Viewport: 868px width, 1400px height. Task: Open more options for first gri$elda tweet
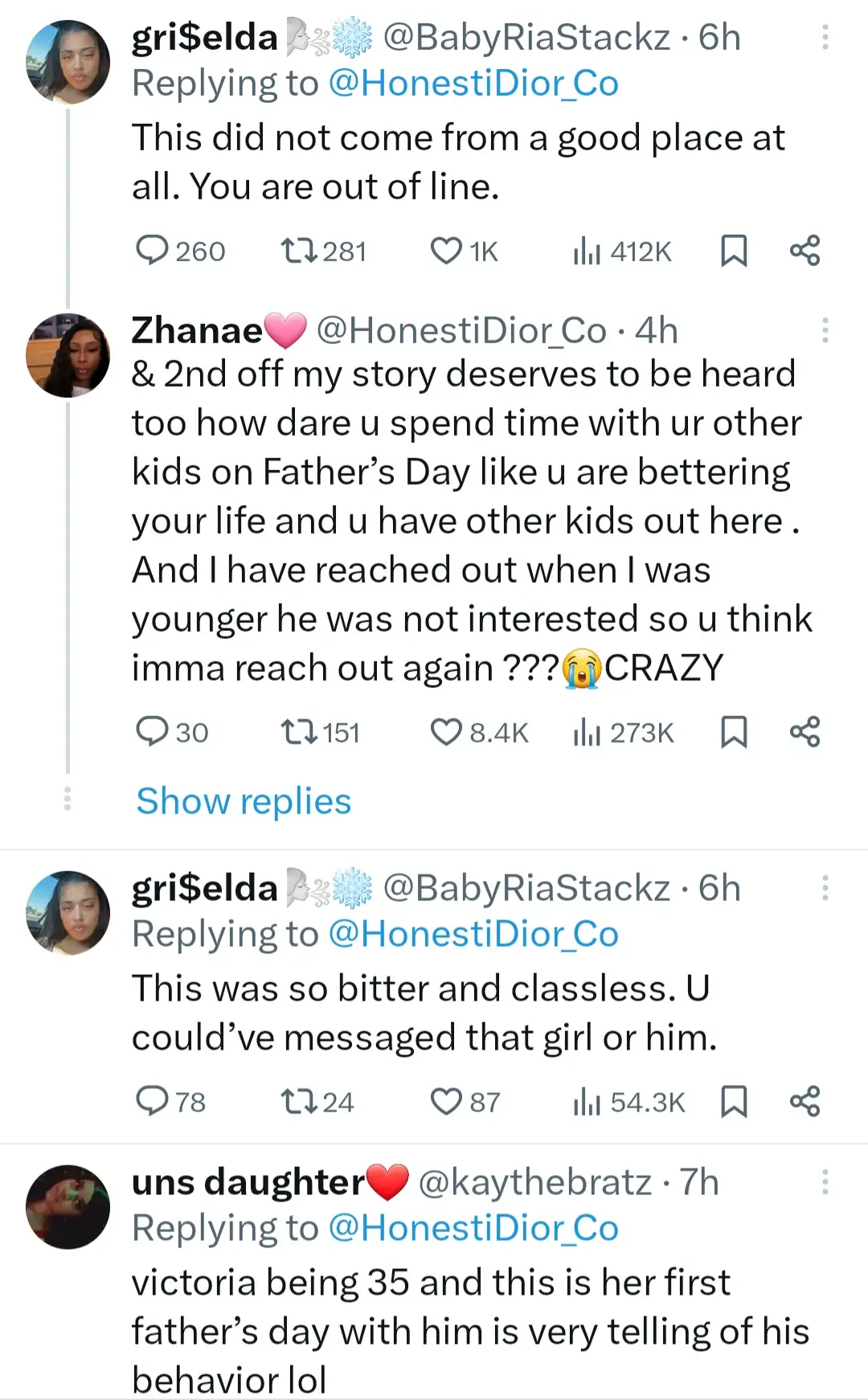(825, 38)
